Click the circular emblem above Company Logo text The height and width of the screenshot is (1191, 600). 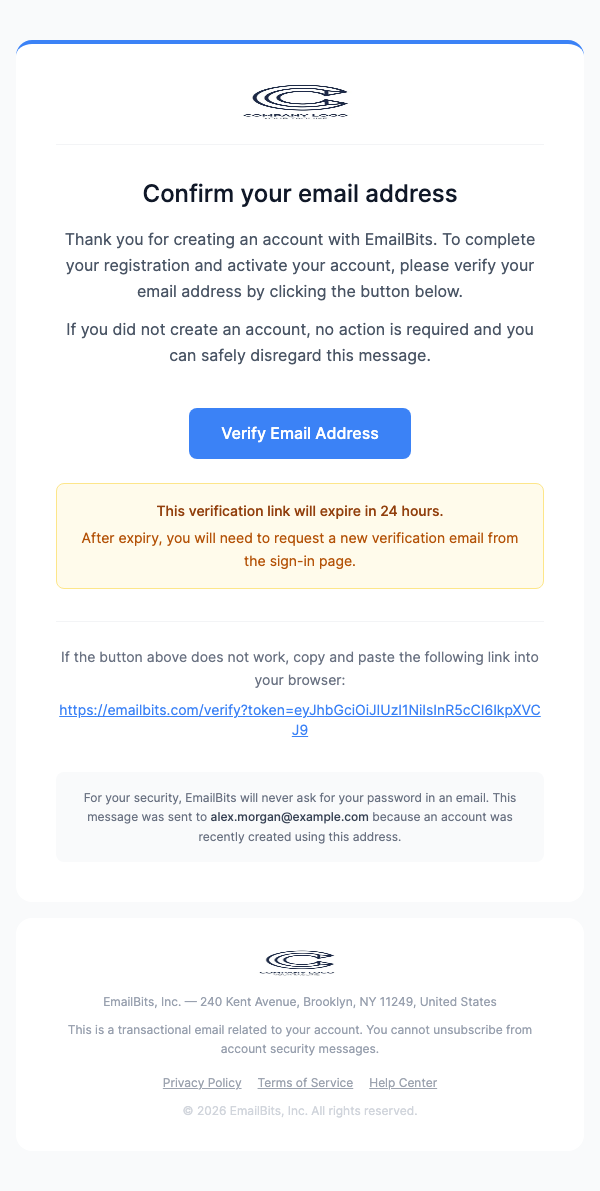299,98
